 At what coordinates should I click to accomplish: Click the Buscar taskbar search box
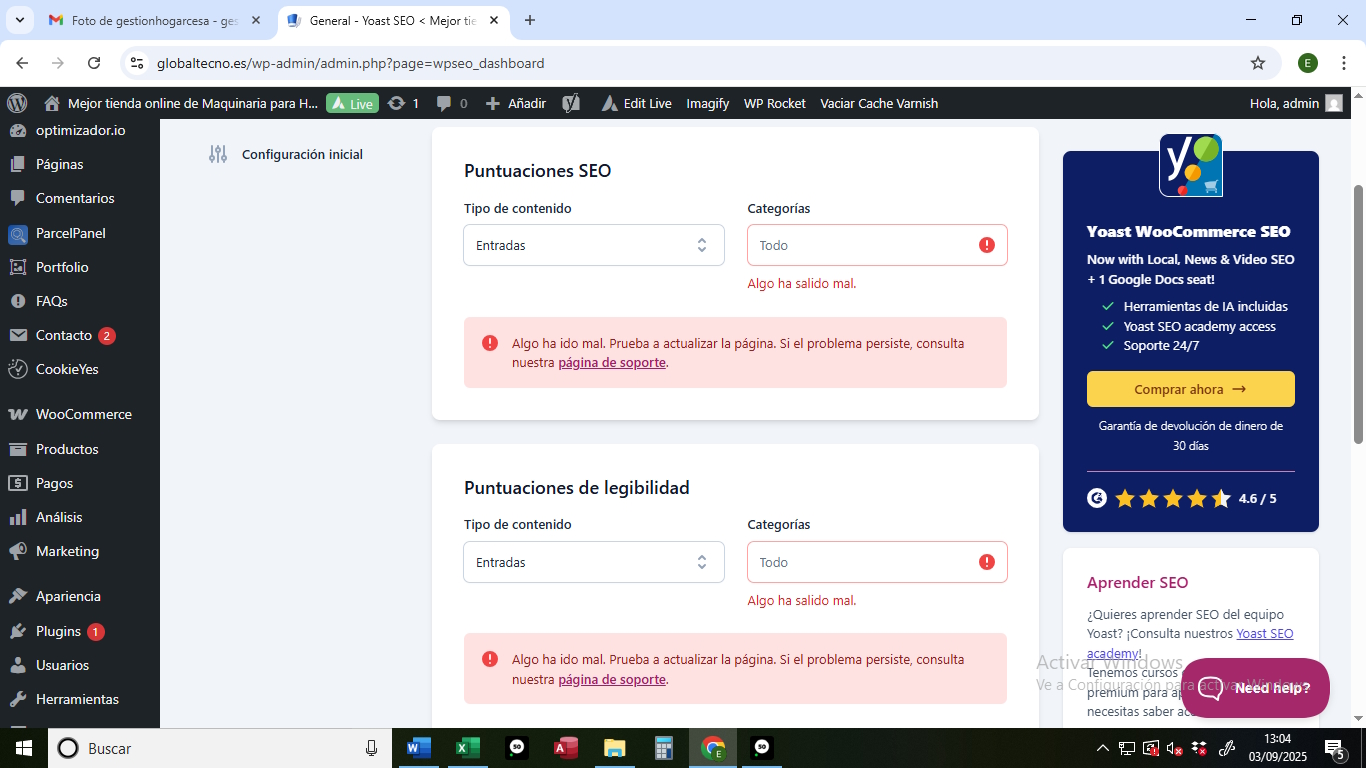(x=220, y=748)
